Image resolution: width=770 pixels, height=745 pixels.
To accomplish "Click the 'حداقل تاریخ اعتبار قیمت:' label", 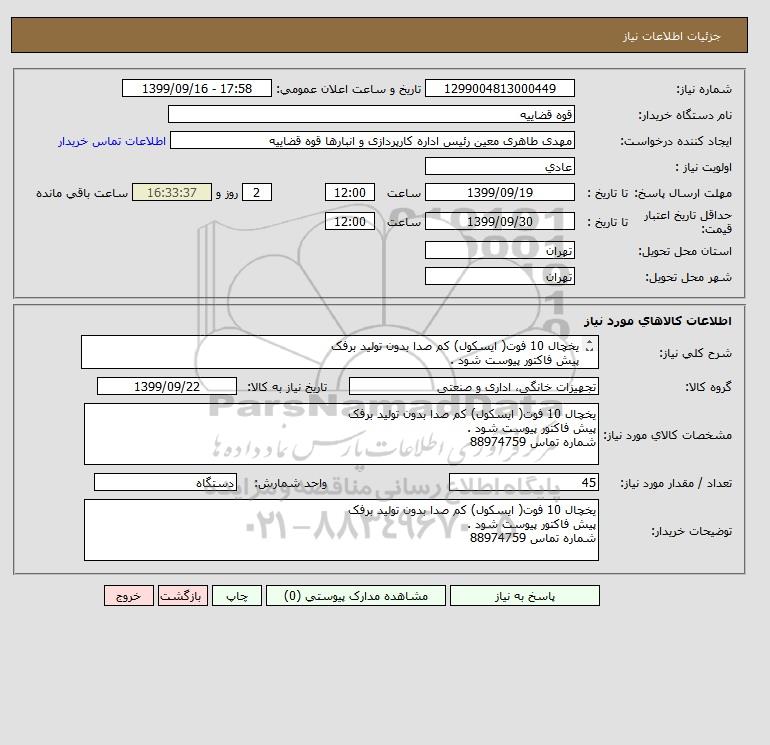I will [x=688, y=222].
